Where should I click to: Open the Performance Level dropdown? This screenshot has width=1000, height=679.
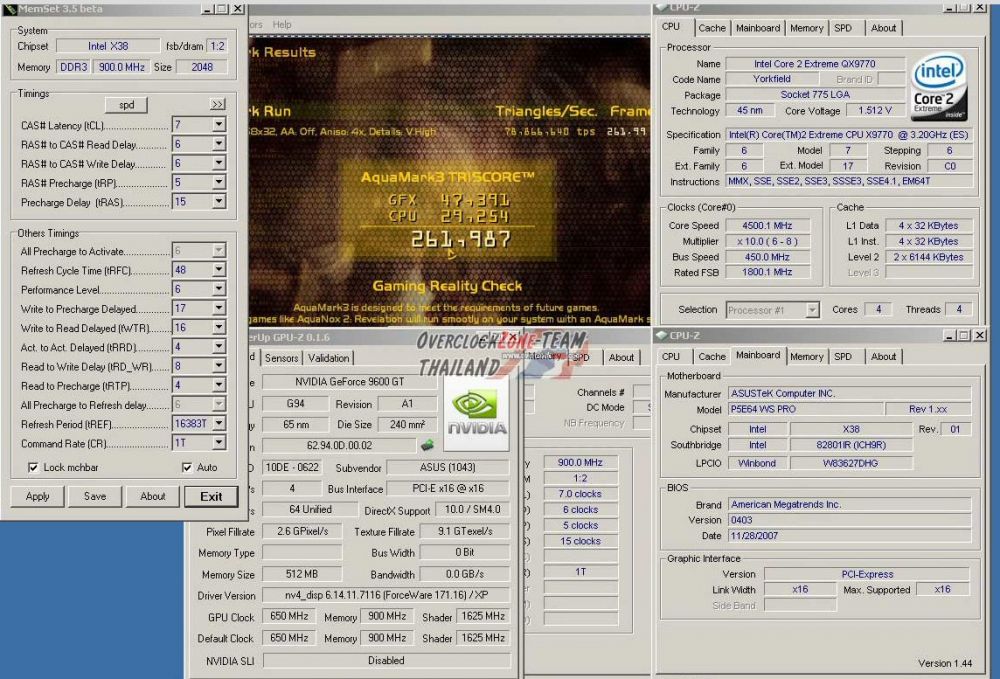tap(219, 289)
